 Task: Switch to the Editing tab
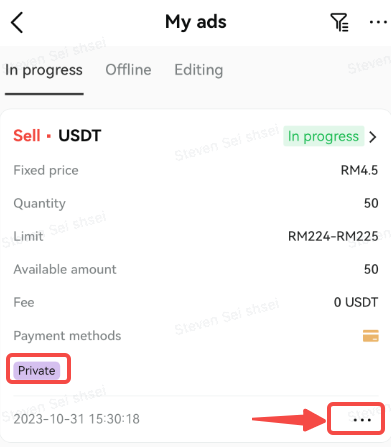tap(199, 70)
